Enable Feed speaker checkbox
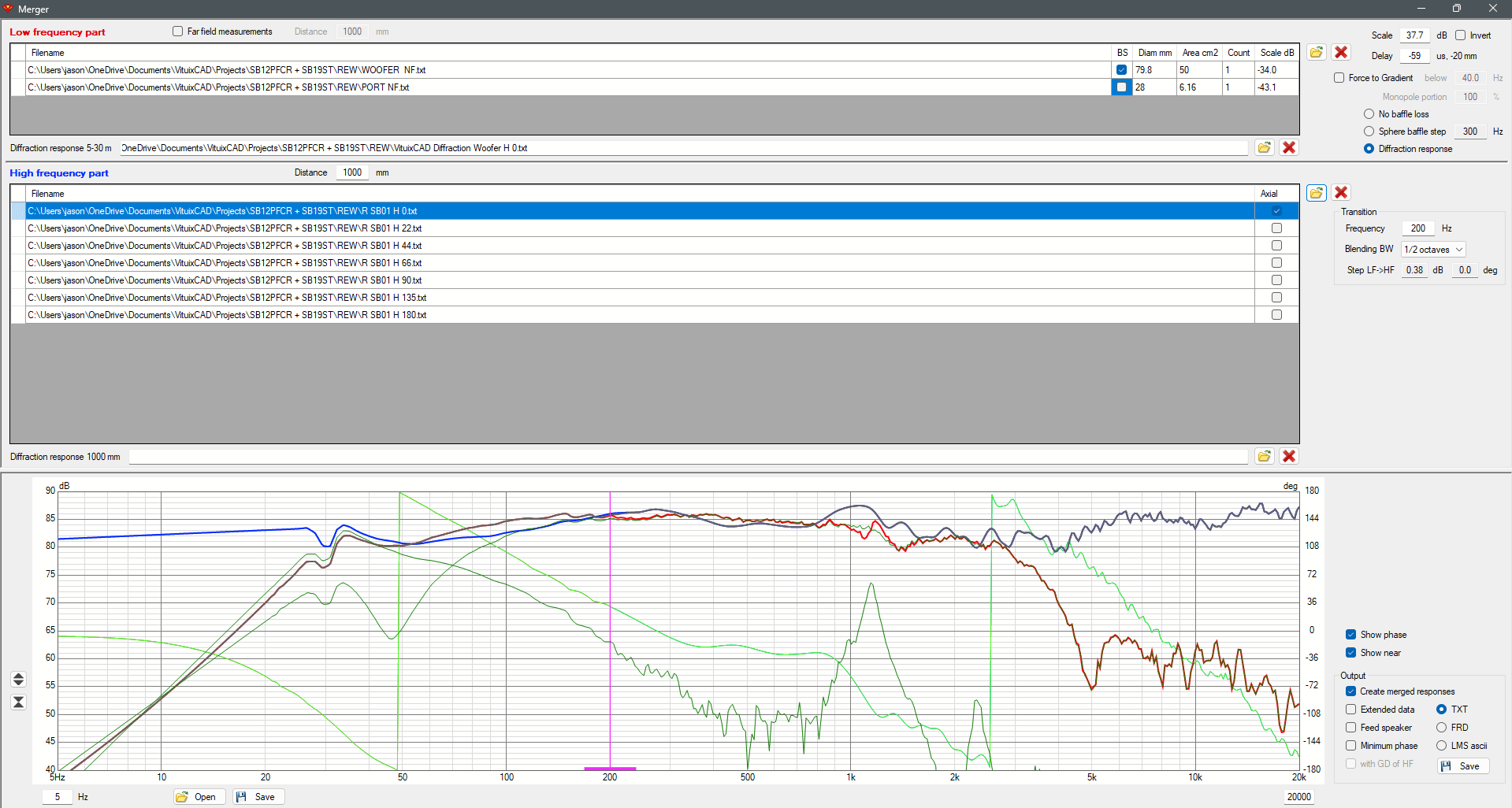Viewport: 1512px width, 808px height. pyautogui.click(x=1350, y=728)
